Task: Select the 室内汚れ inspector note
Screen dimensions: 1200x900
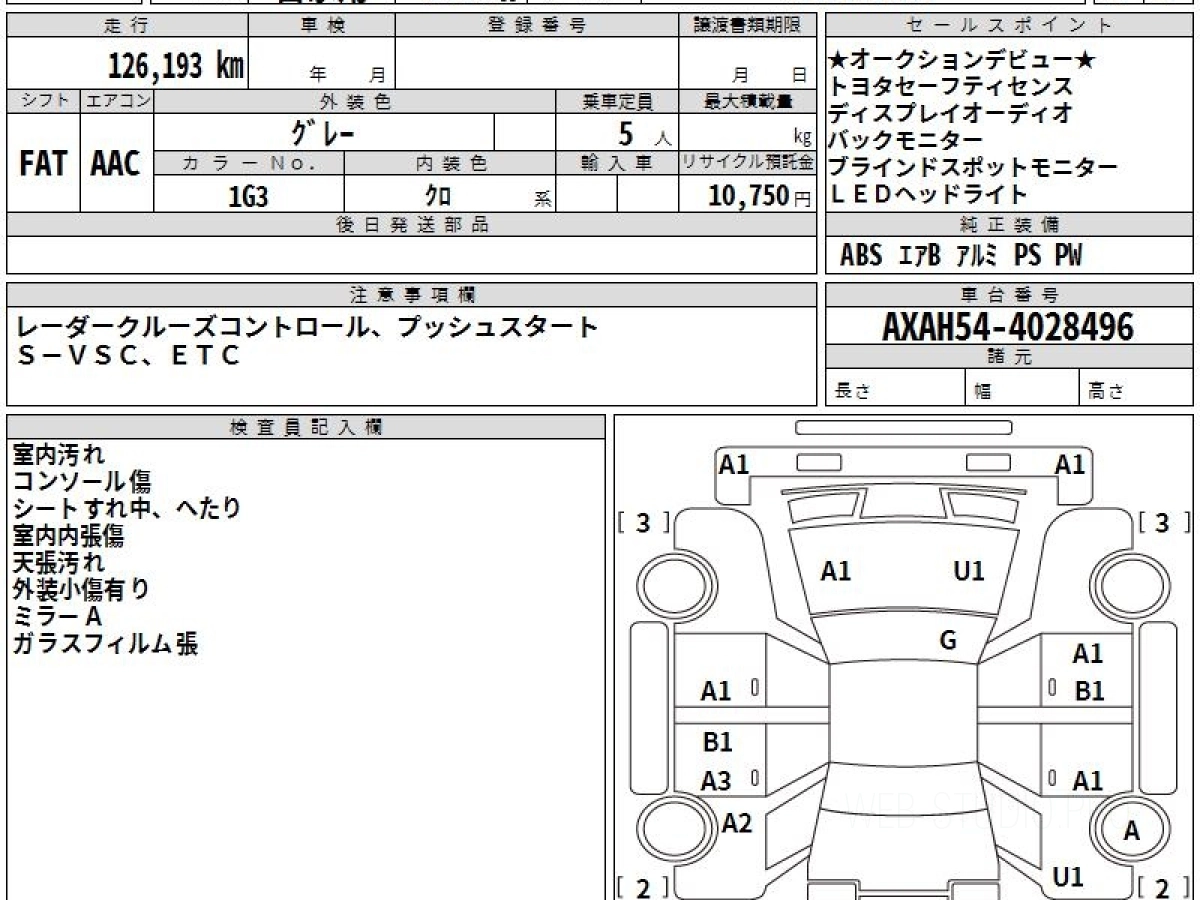Action: [58, 455]
